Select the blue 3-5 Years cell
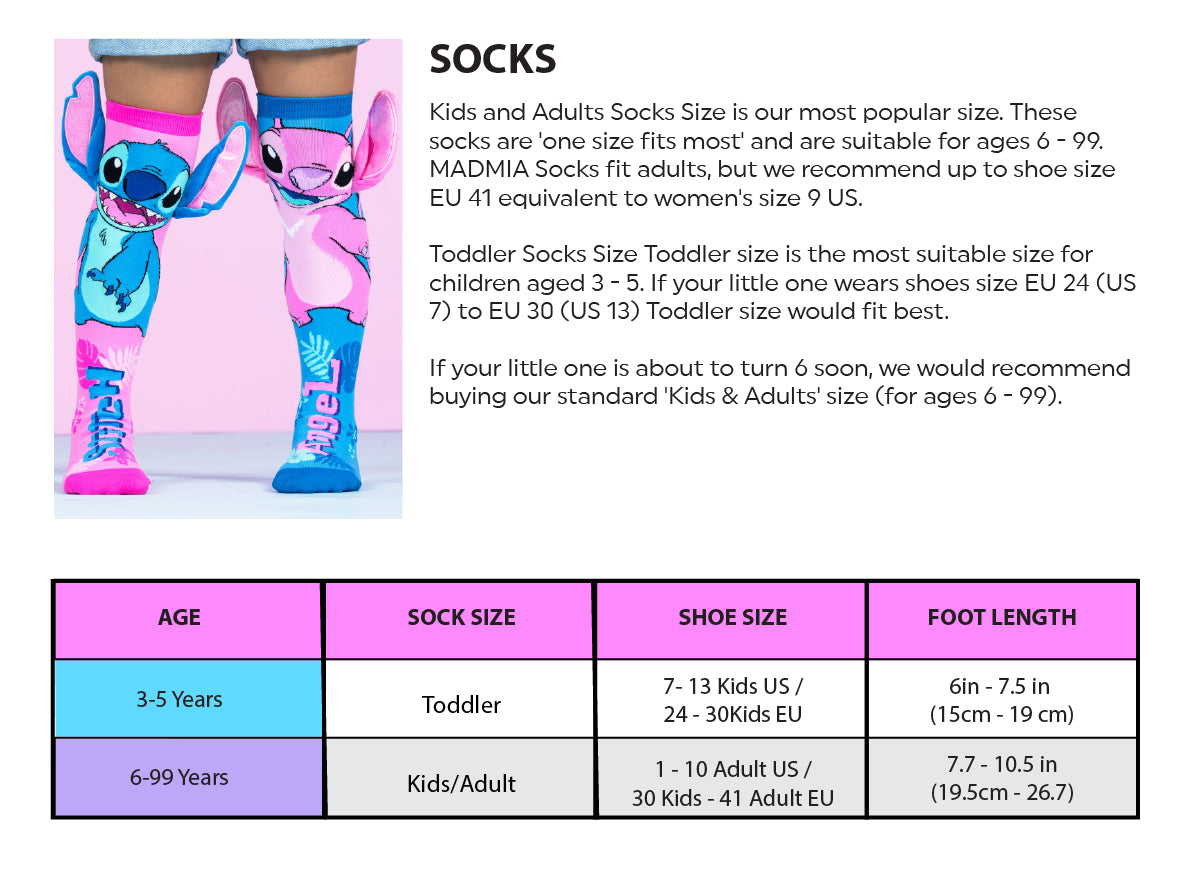The height and width of the screenshot is (870, 1190). coord(180,699)
